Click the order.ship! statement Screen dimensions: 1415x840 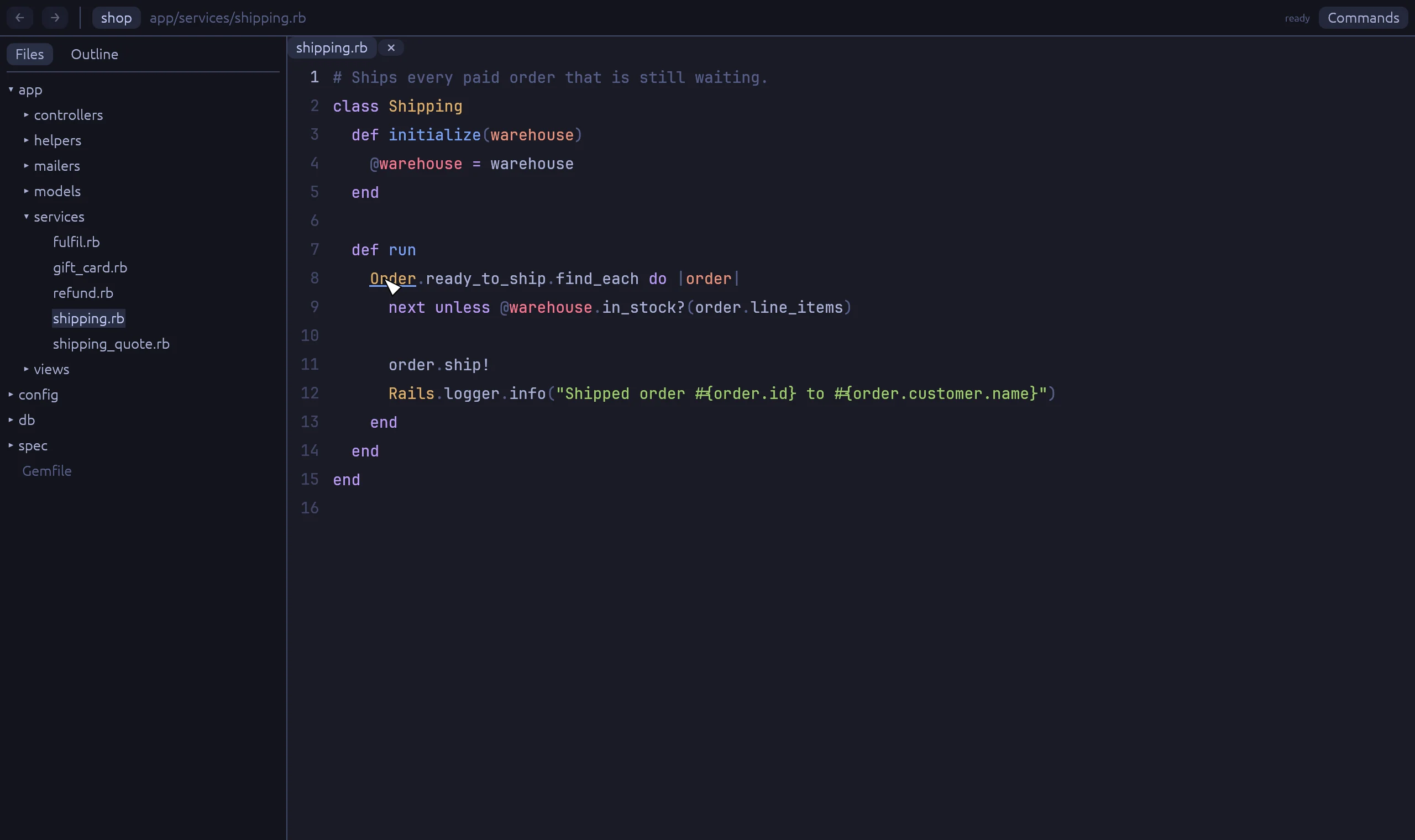tap(439, 365)
